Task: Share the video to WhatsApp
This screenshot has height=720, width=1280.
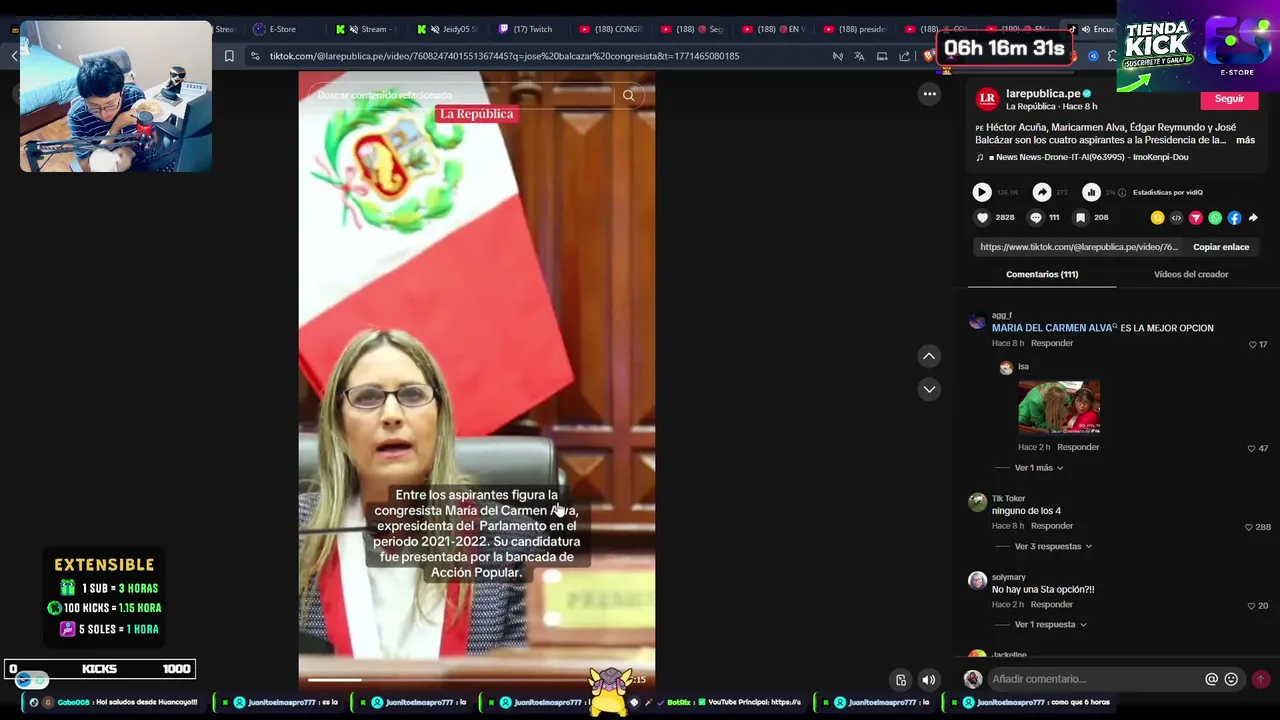Action: click(x=1215, y=217)
